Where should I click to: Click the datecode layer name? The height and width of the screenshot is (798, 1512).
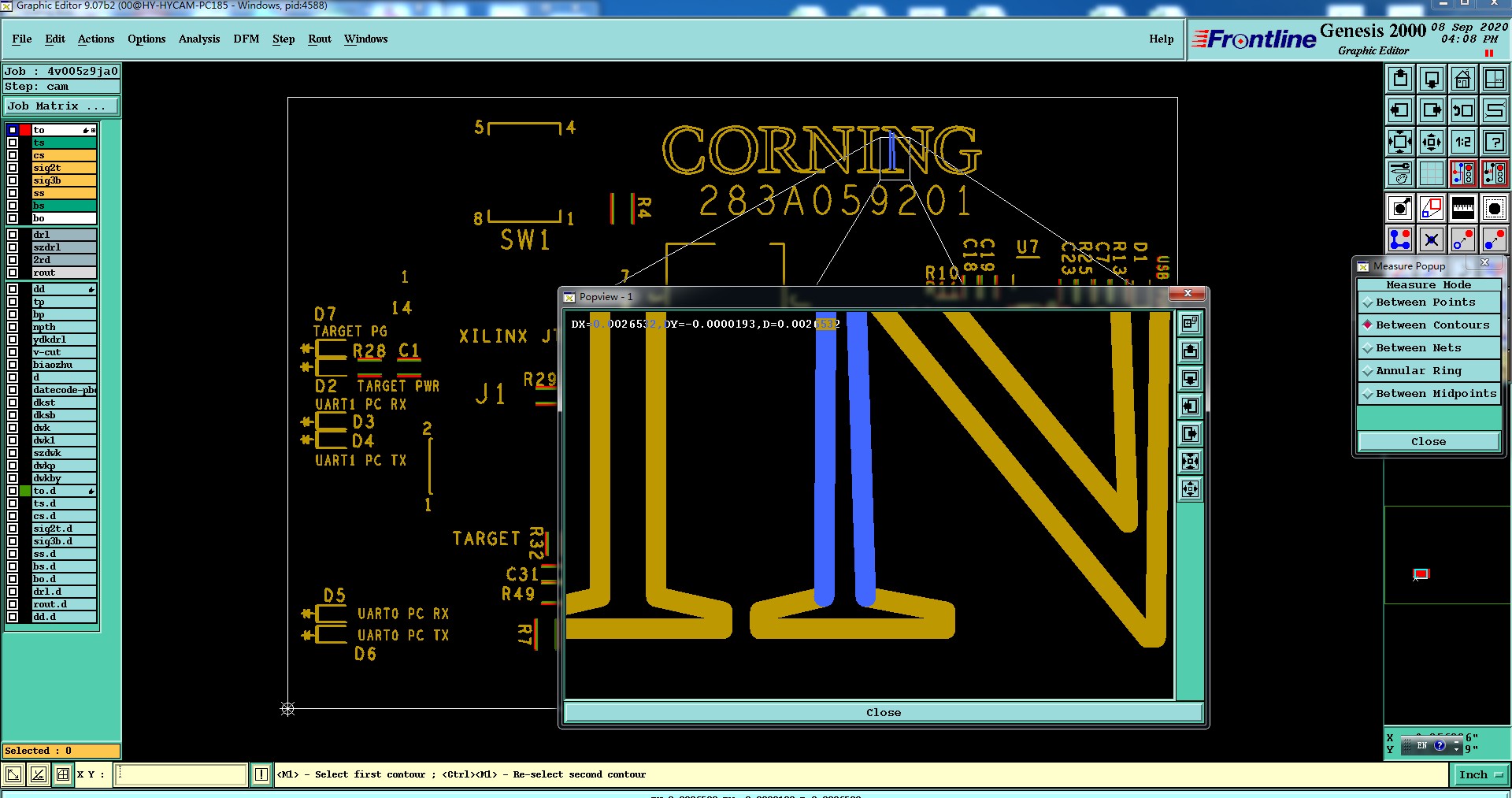[64, 390]
